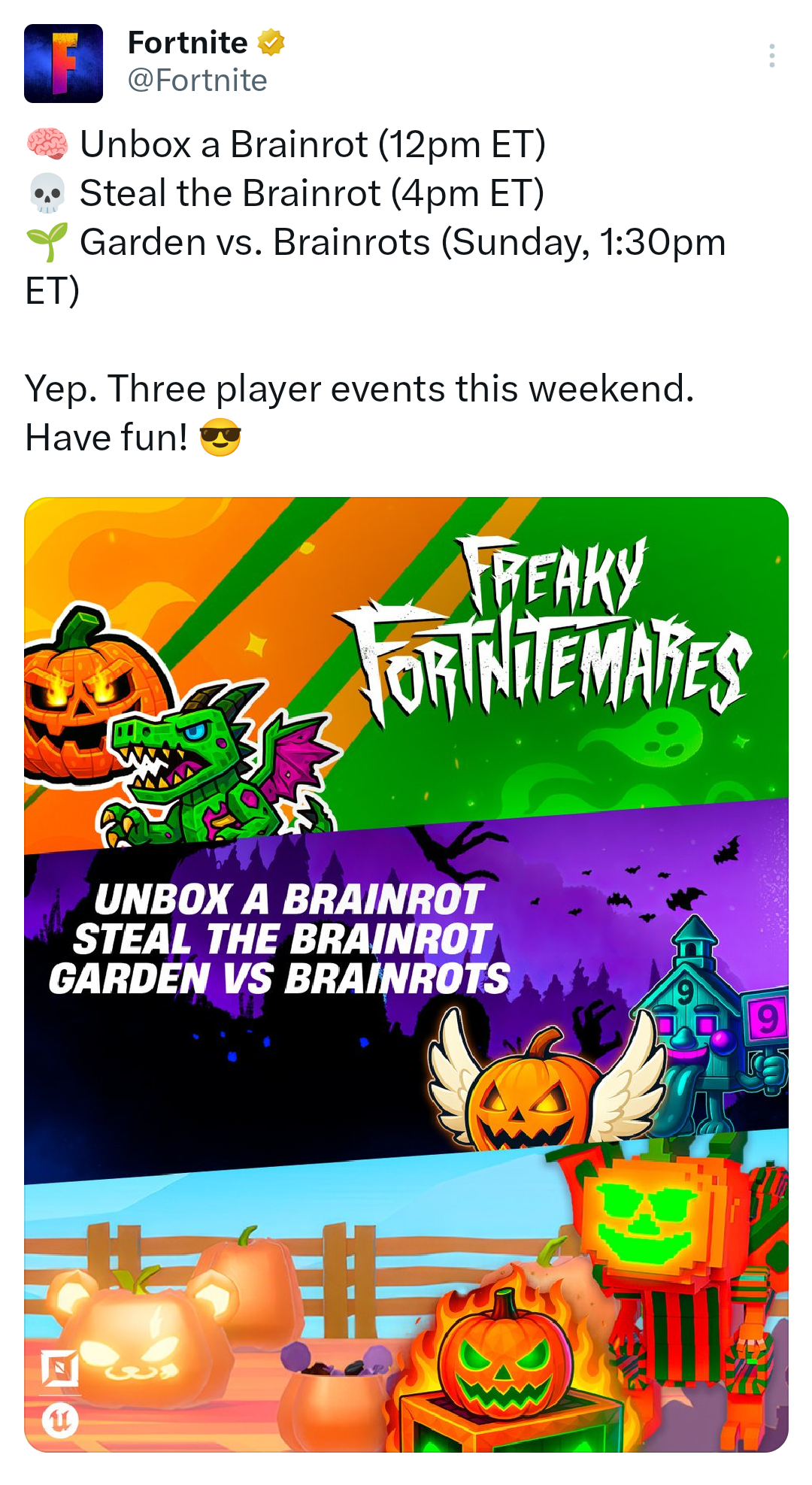This screenshot has width=812, height=1485.
Task: Click the gold verified badge
Action: 271,42
